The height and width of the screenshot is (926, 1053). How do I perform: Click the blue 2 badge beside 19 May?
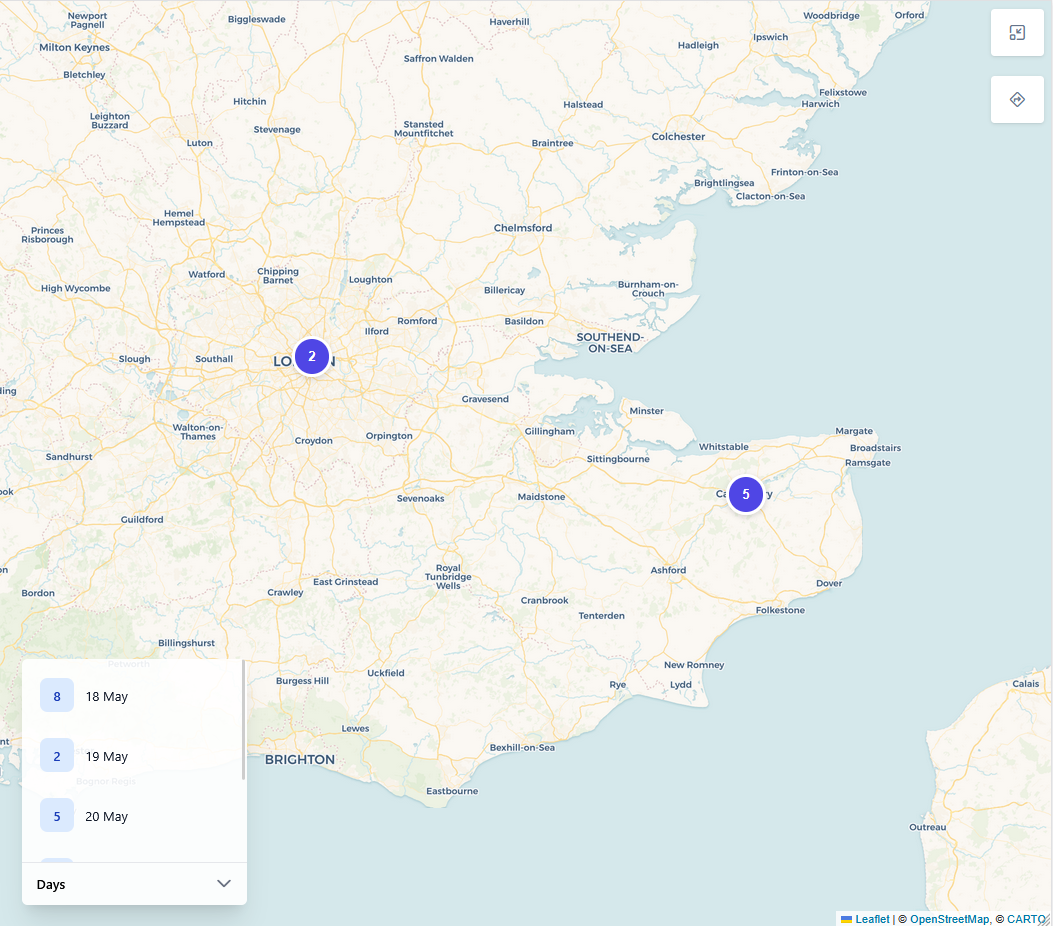click(57, 755)
